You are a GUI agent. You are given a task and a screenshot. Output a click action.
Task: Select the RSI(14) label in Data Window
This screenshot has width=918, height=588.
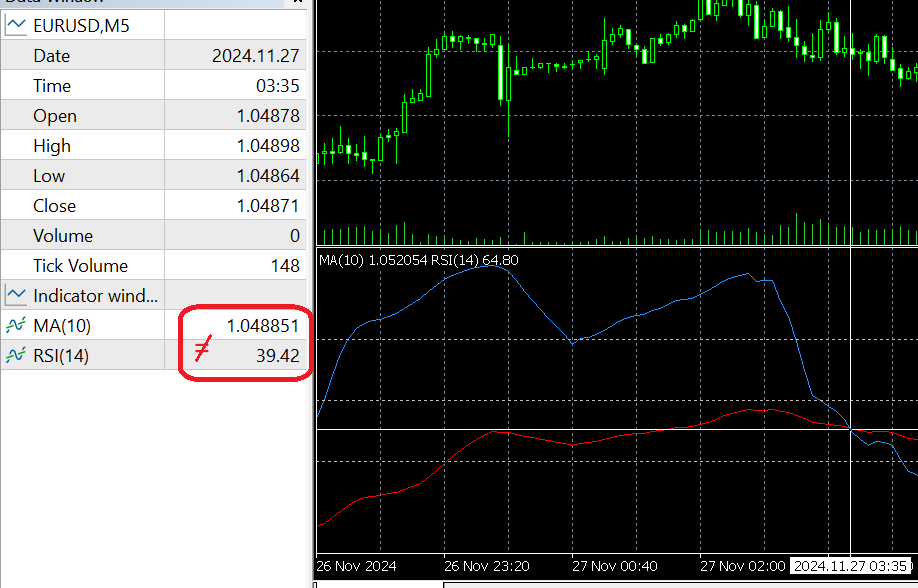click(61, 355)
